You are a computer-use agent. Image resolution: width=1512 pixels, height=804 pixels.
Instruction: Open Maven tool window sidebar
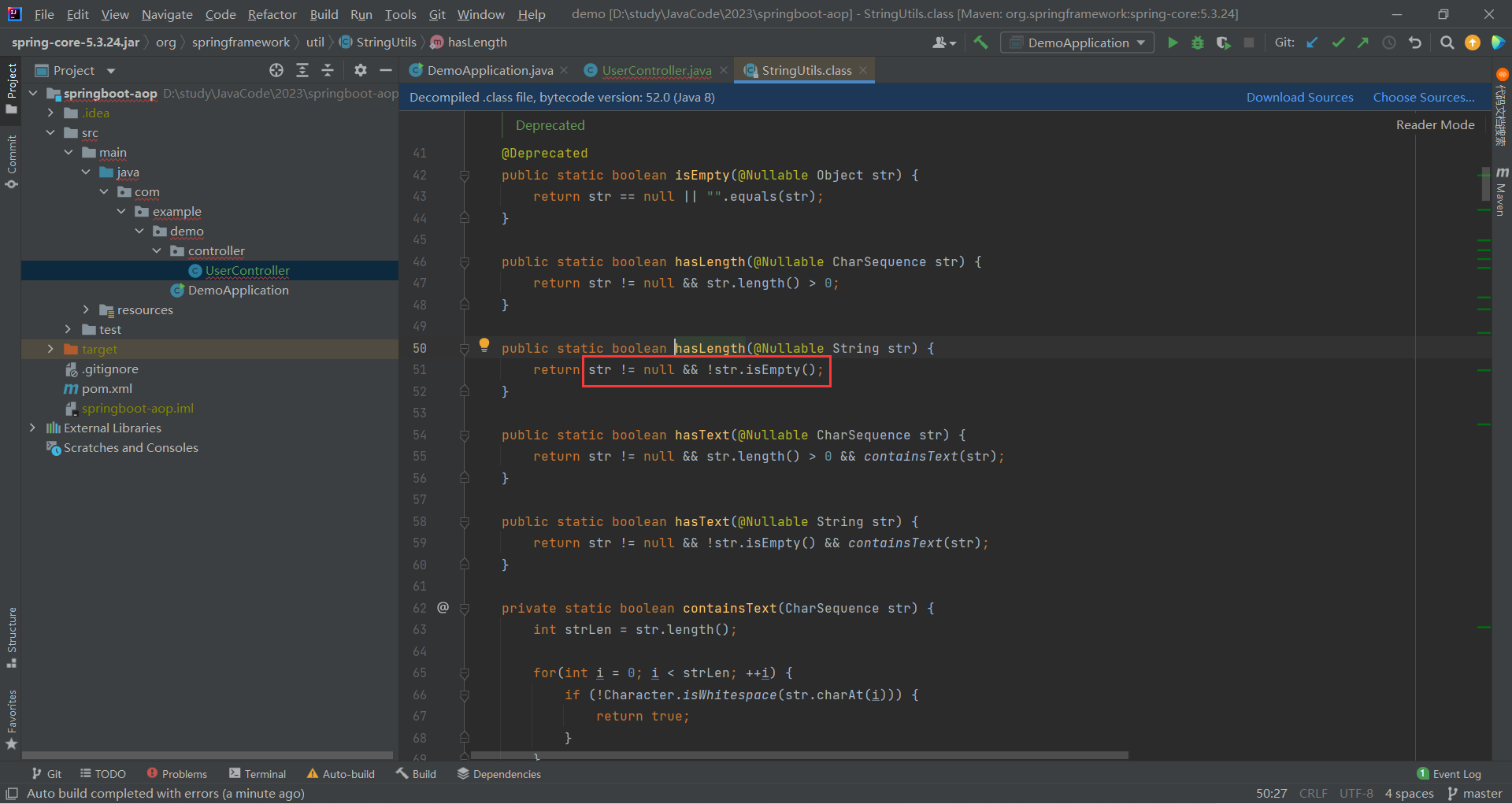point(1502,191)
